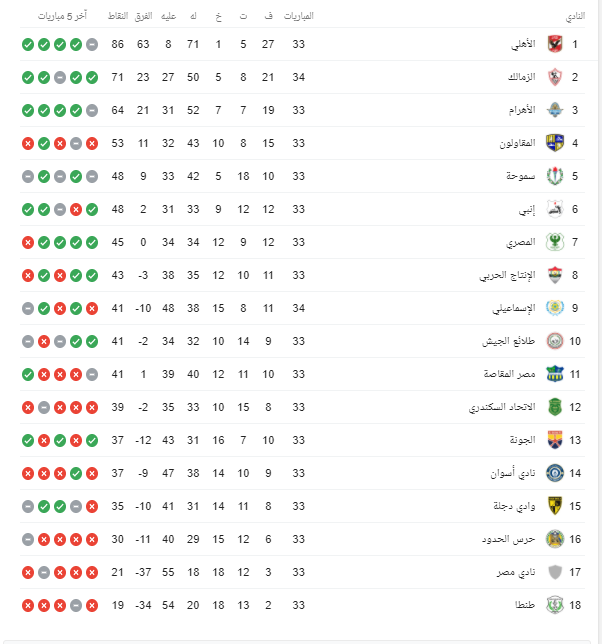The image size is (602, 644).
Task: Click الأهلي's gray draw result icon
Action: point(92,44)
